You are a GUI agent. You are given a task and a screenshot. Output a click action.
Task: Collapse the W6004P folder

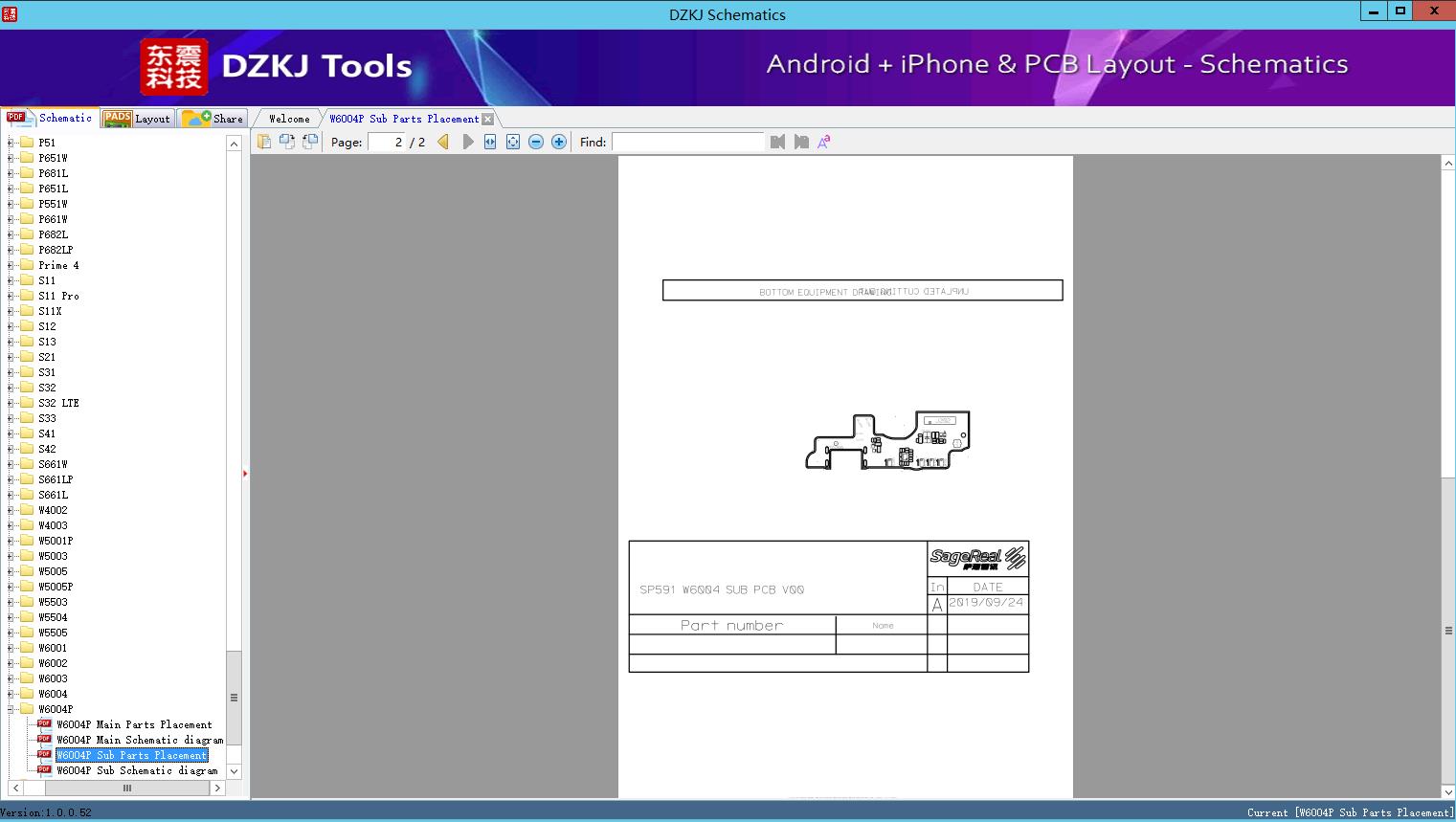click(x=11, y=709)
